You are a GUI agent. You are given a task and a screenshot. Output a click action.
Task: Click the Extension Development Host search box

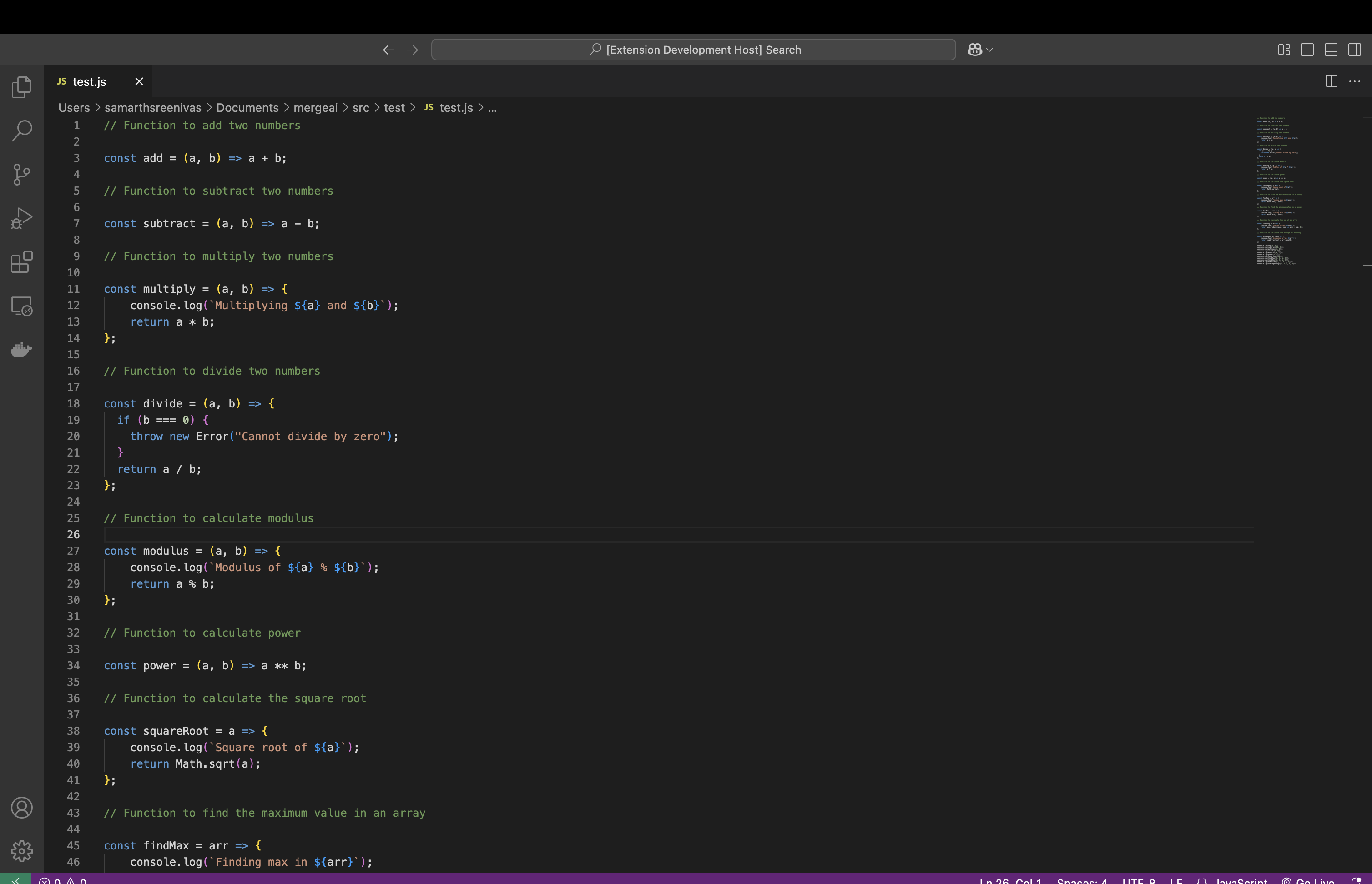coord(693,50)
